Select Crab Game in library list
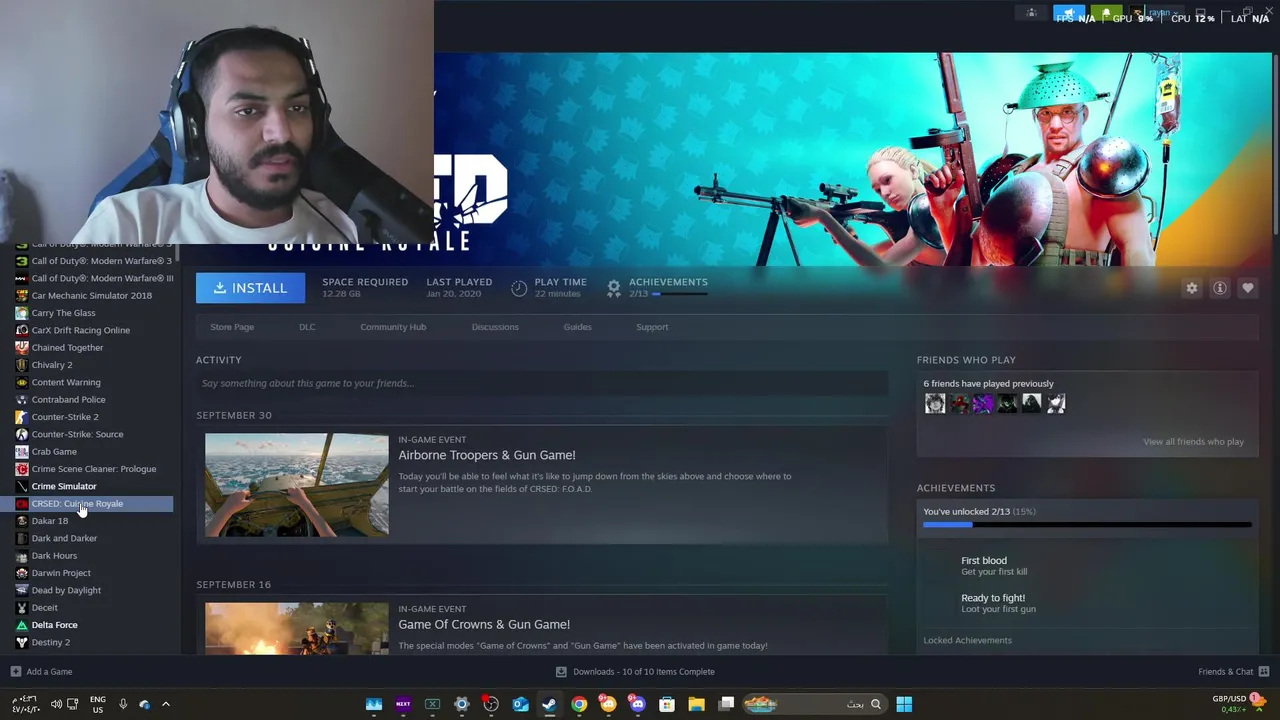 [54, 452]
